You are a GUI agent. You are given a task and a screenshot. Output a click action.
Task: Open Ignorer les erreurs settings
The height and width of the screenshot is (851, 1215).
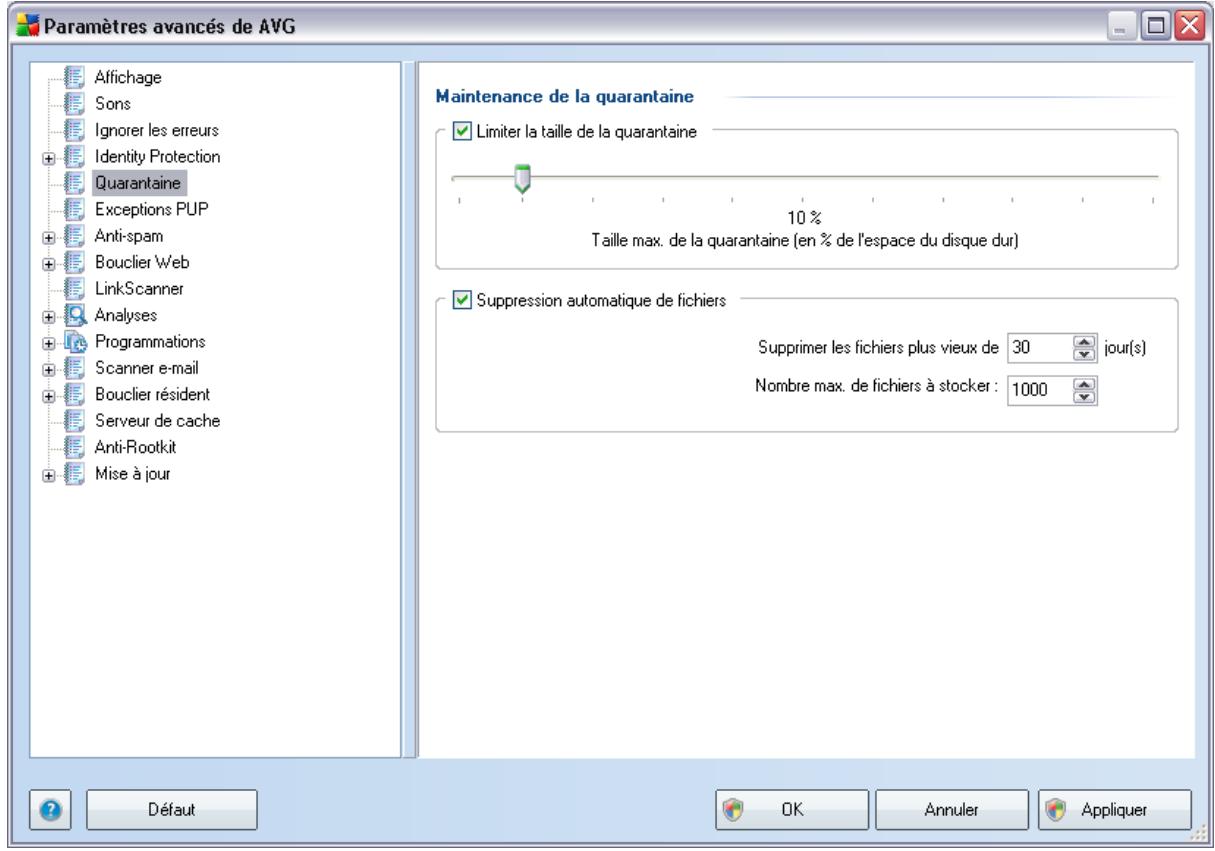coord(156,130)
